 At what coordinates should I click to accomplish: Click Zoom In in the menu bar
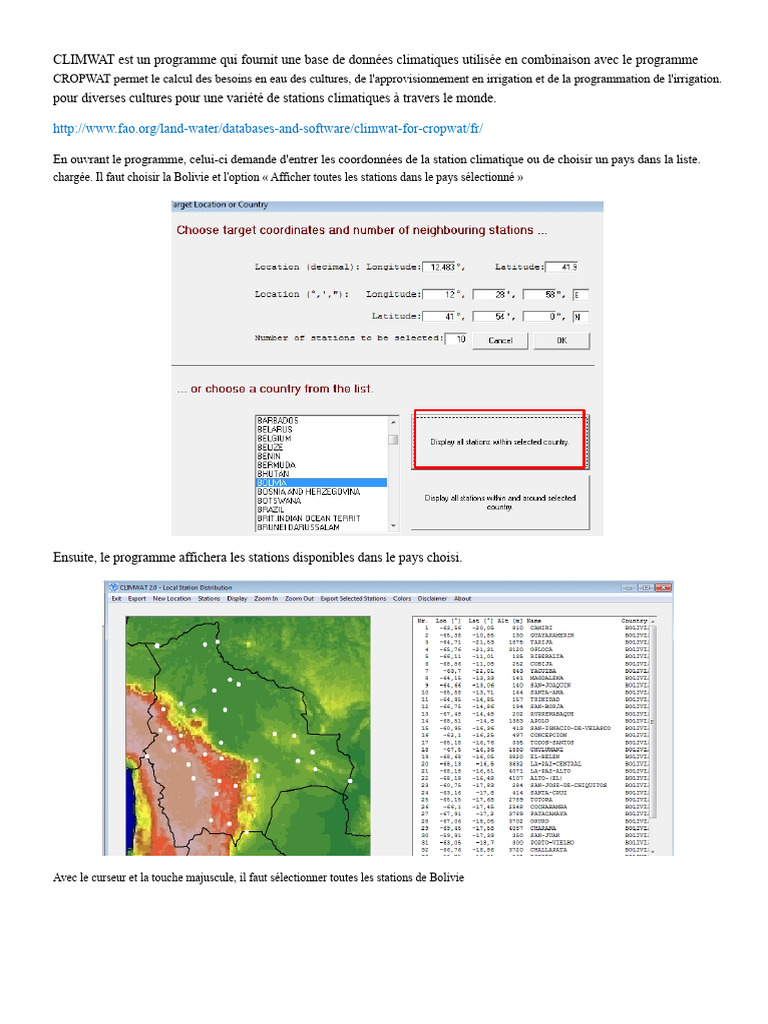[266, 599]
